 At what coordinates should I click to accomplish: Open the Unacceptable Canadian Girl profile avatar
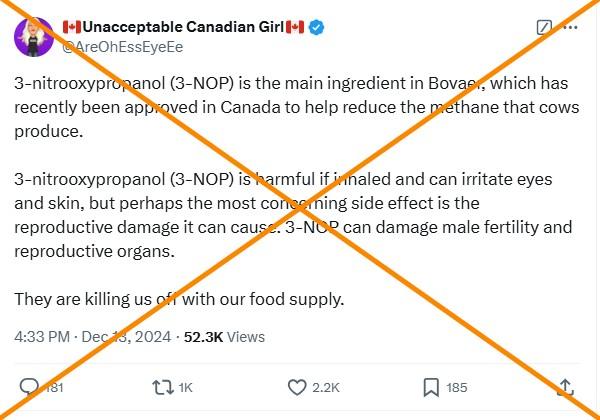33,37
